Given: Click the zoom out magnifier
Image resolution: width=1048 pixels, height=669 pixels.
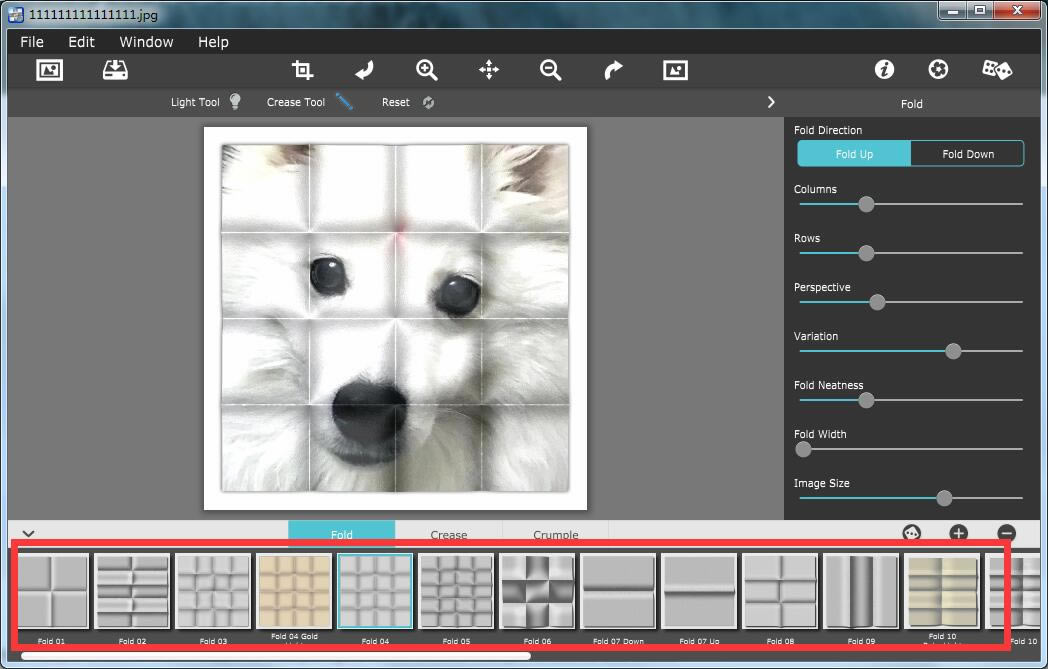Looking at the screenshot, I should click(x=550, y=69).
